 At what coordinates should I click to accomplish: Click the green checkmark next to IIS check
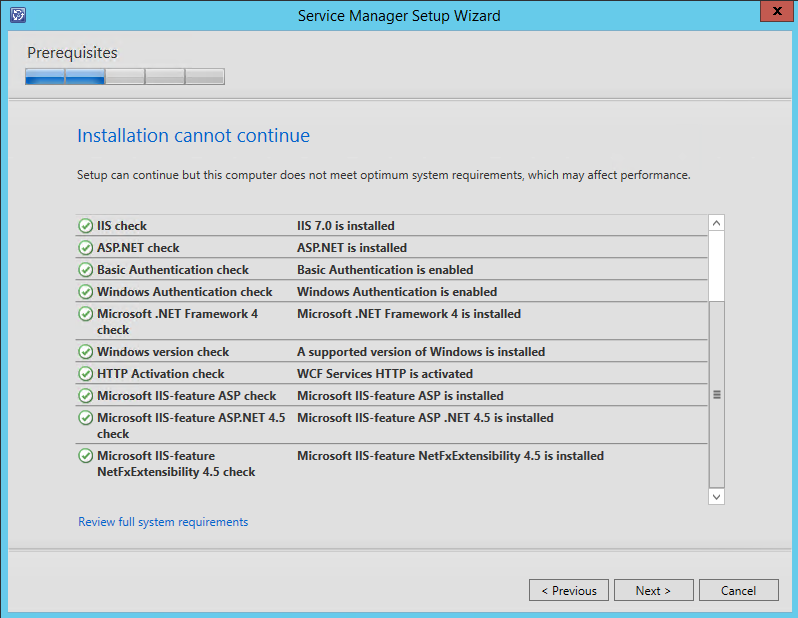[x=86, y=226]
